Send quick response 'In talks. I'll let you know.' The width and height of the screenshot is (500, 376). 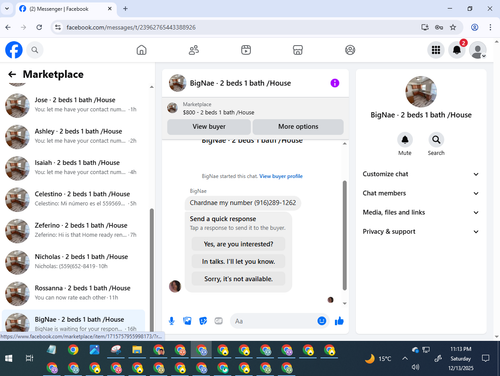[x=238, y=261]
